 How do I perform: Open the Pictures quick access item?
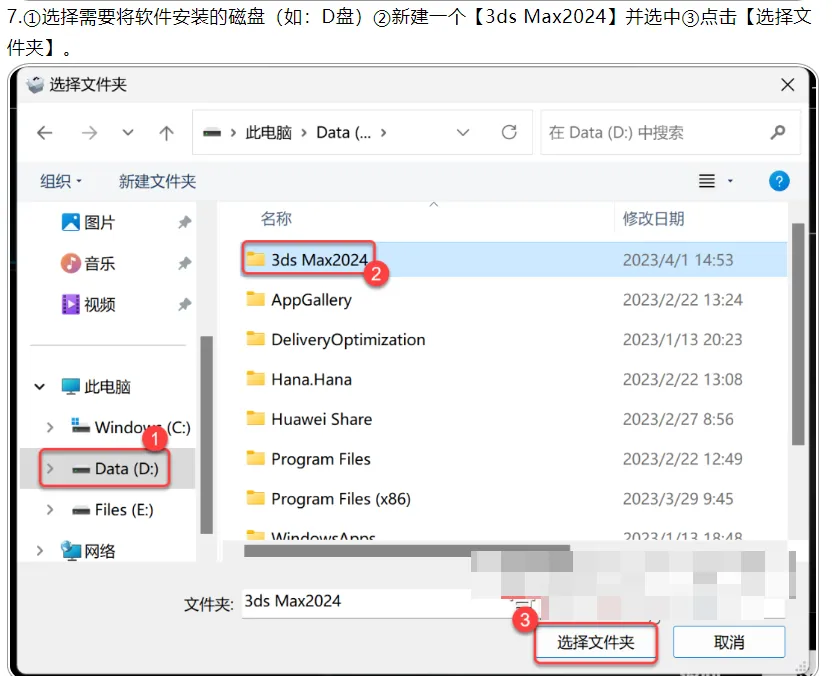[88, 222]
